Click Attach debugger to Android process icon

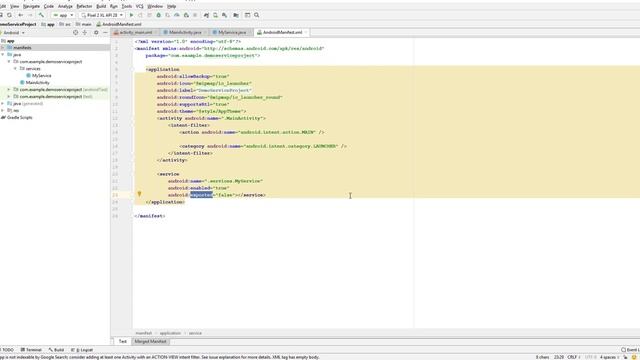click(186, 15)
